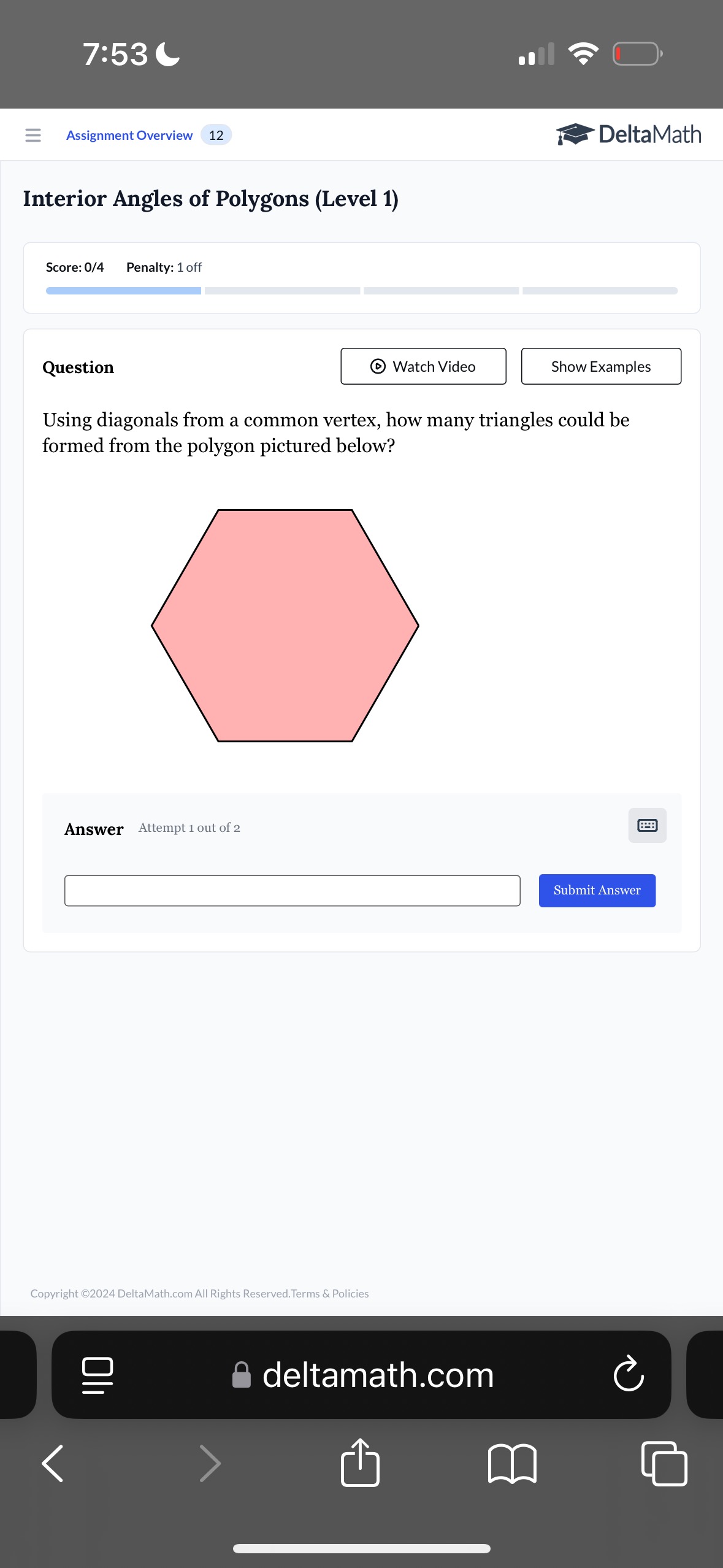Open the on-screen math keyboard icon
The image size is (723, 1568).
(x=648, y=825)
